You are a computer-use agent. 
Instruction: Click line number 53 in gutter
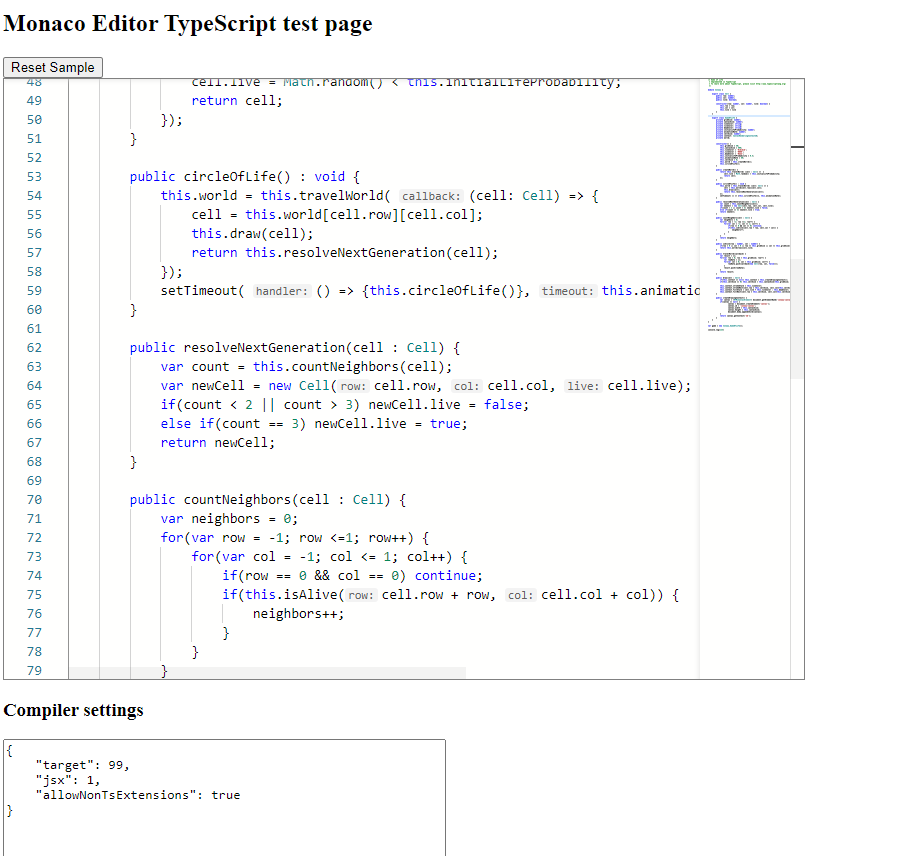34,177
